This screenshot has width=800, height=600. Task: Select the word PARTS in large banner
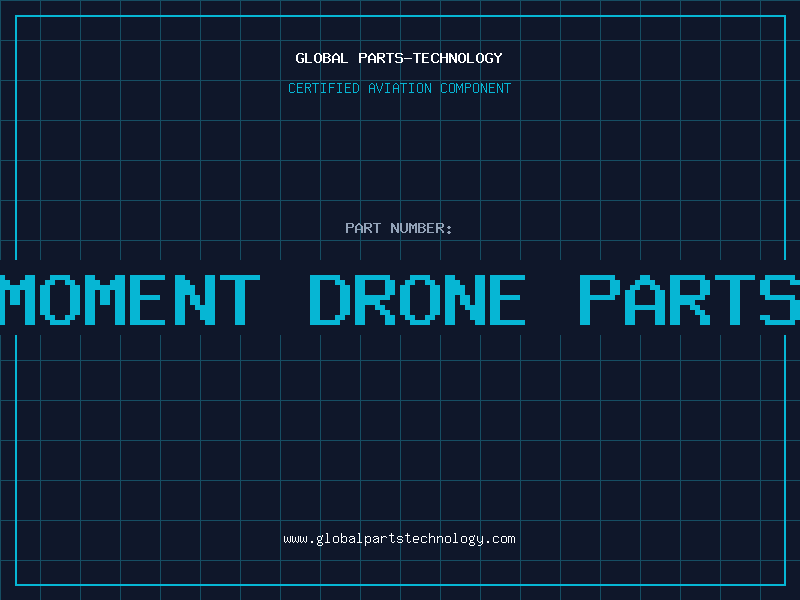point(690,300)
